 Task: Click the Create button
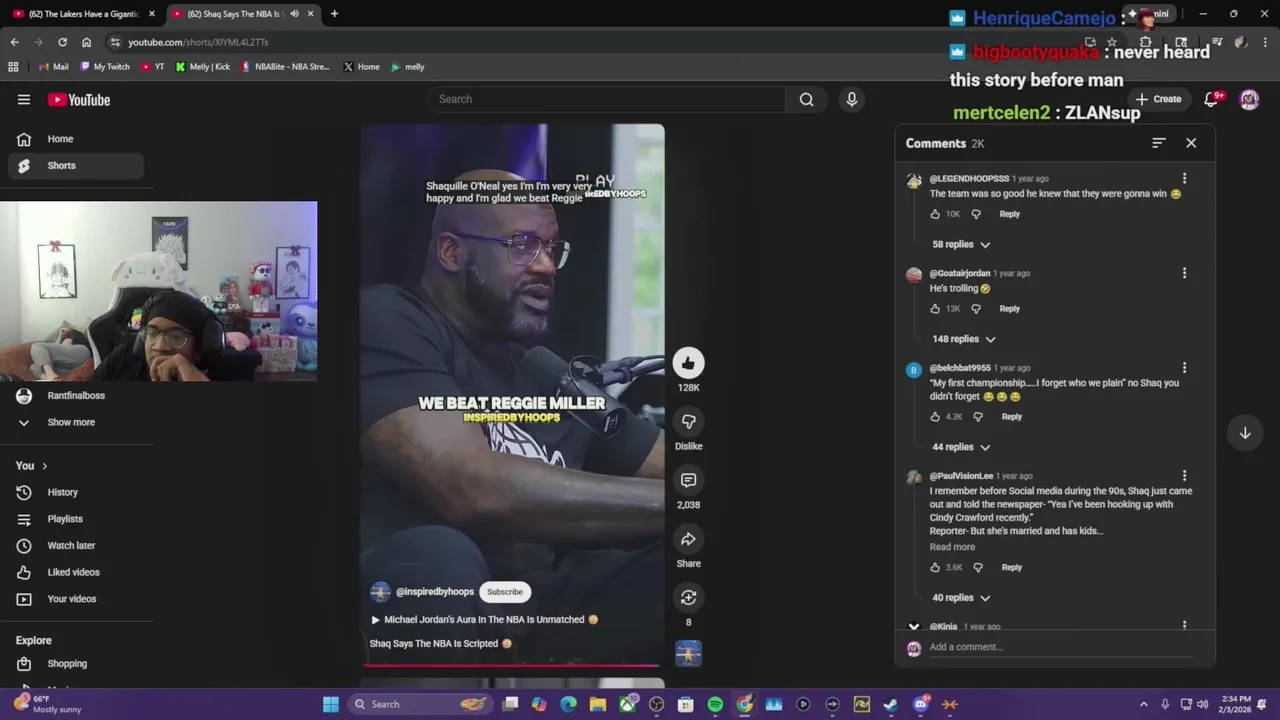point(1158,99)
